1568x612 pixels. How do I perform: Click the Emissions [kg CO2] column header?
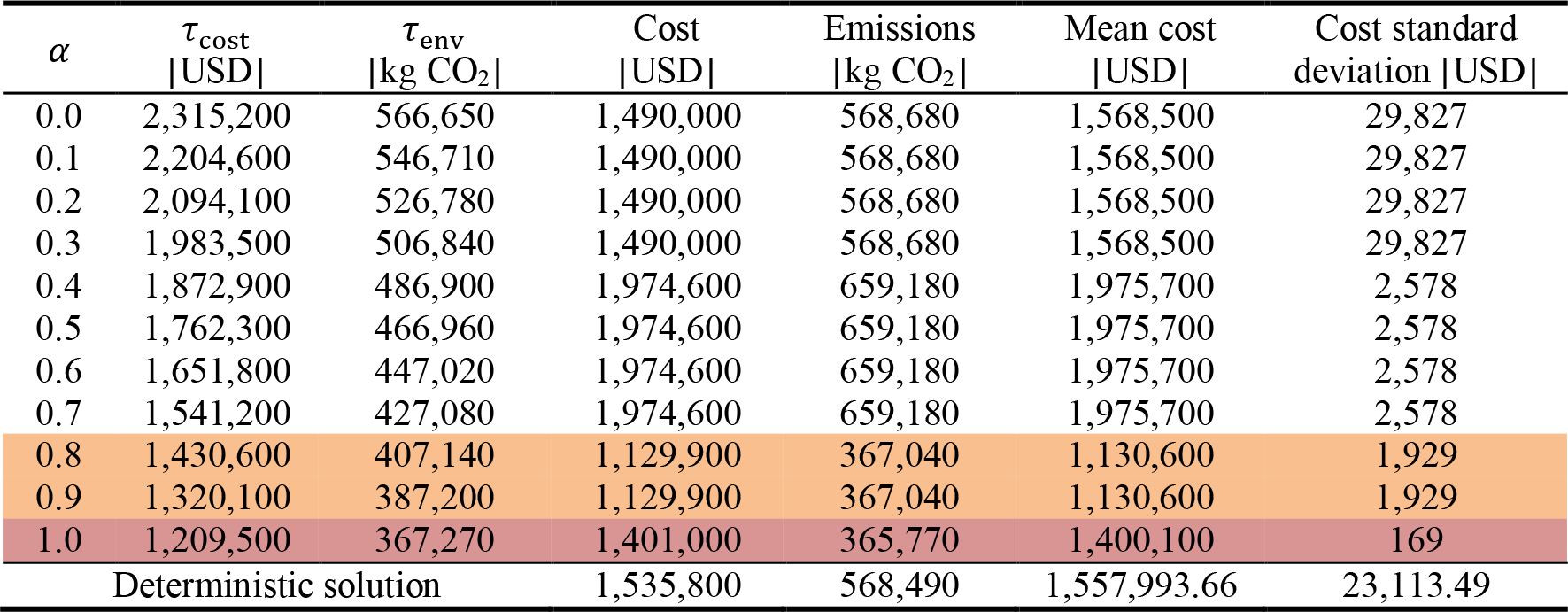pos(900,50)
